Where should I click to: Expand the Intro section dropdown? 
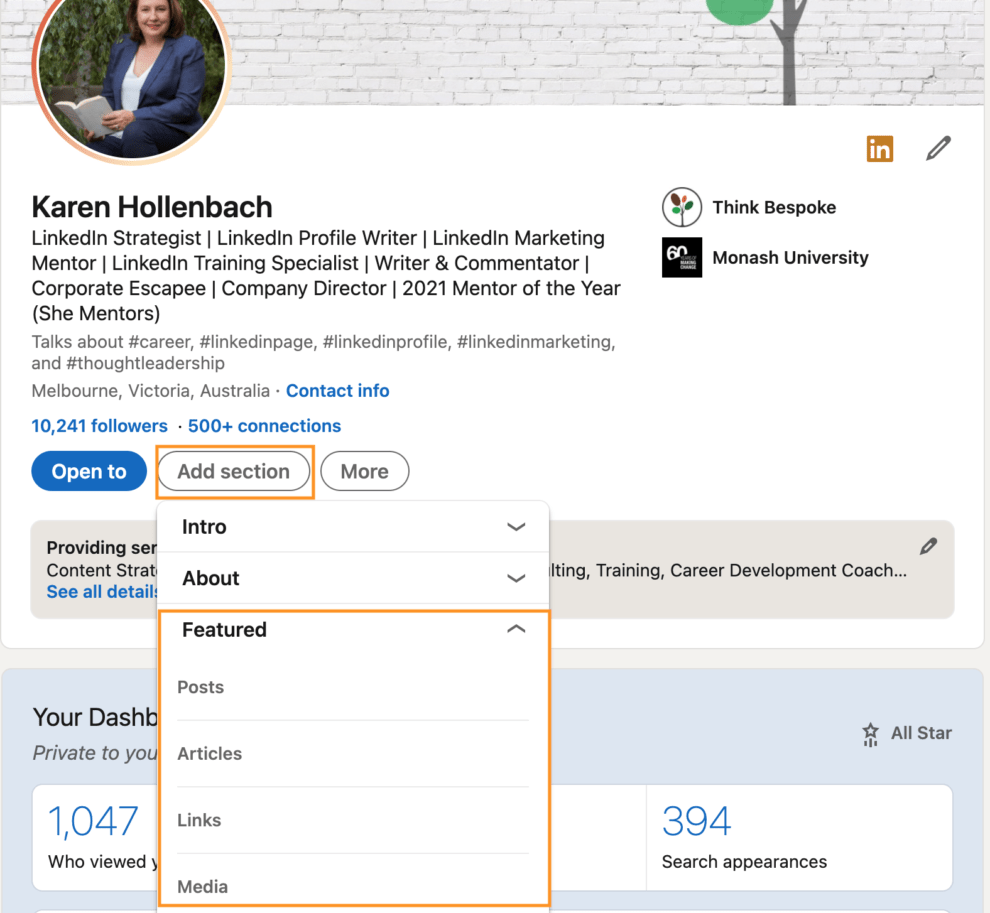click(516, 526)
